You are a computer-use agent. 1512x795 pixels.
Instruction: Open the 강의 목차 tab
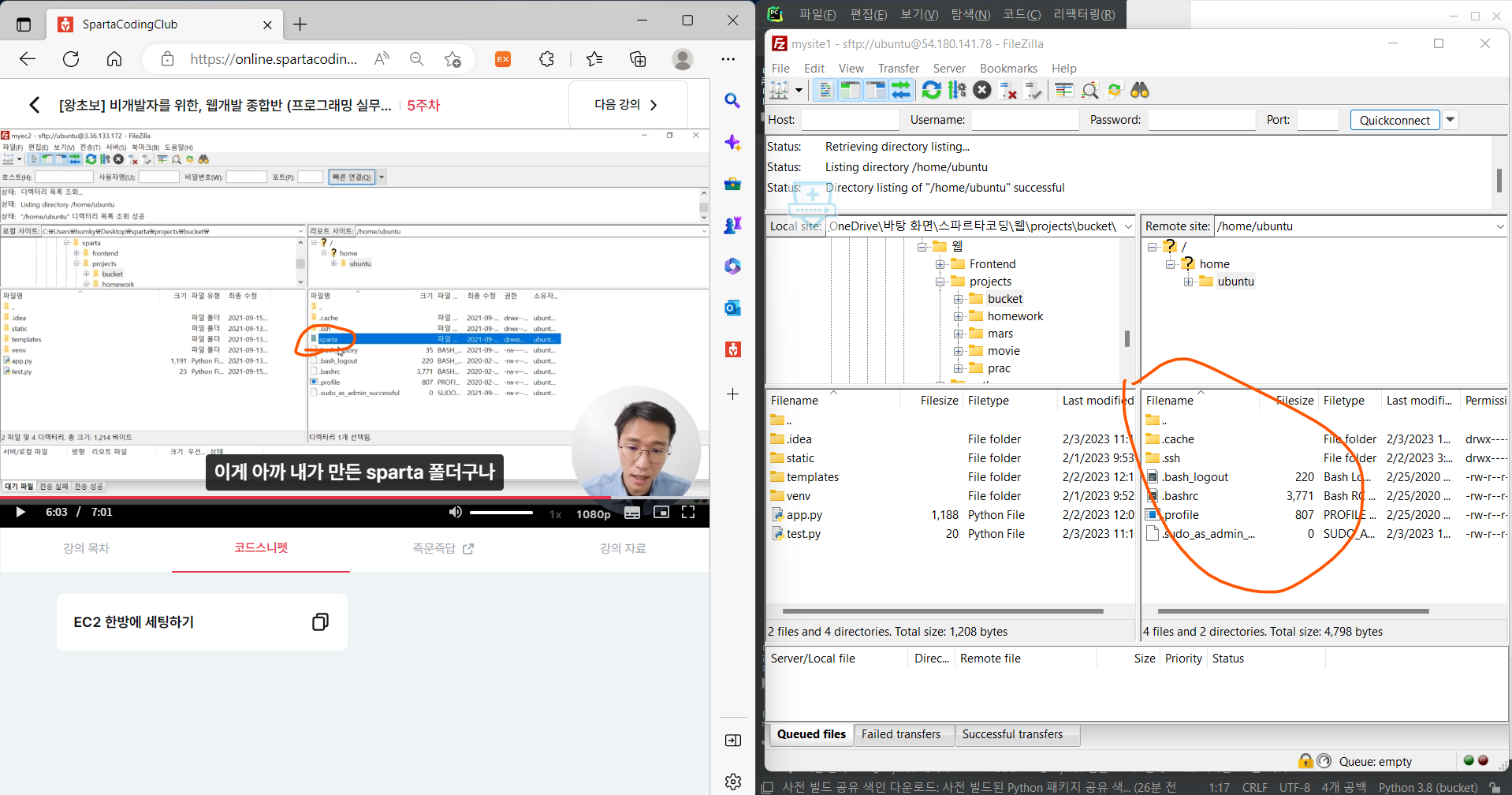86,548
